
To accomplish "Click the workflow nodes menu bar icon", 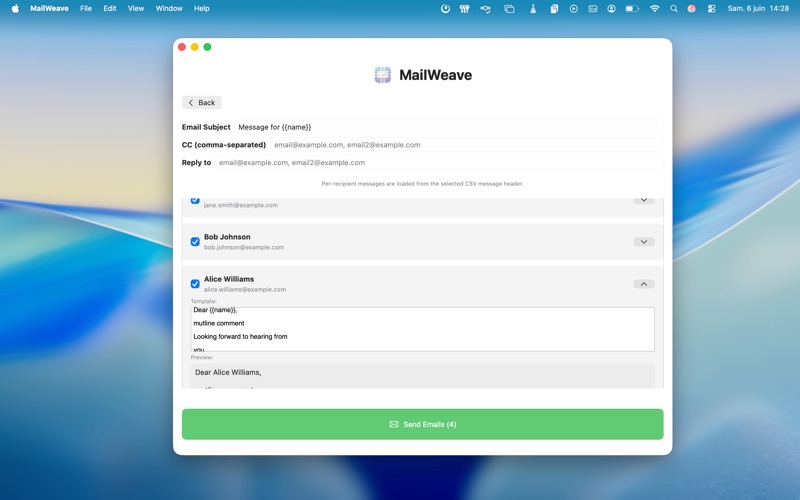I will (485, 8).
